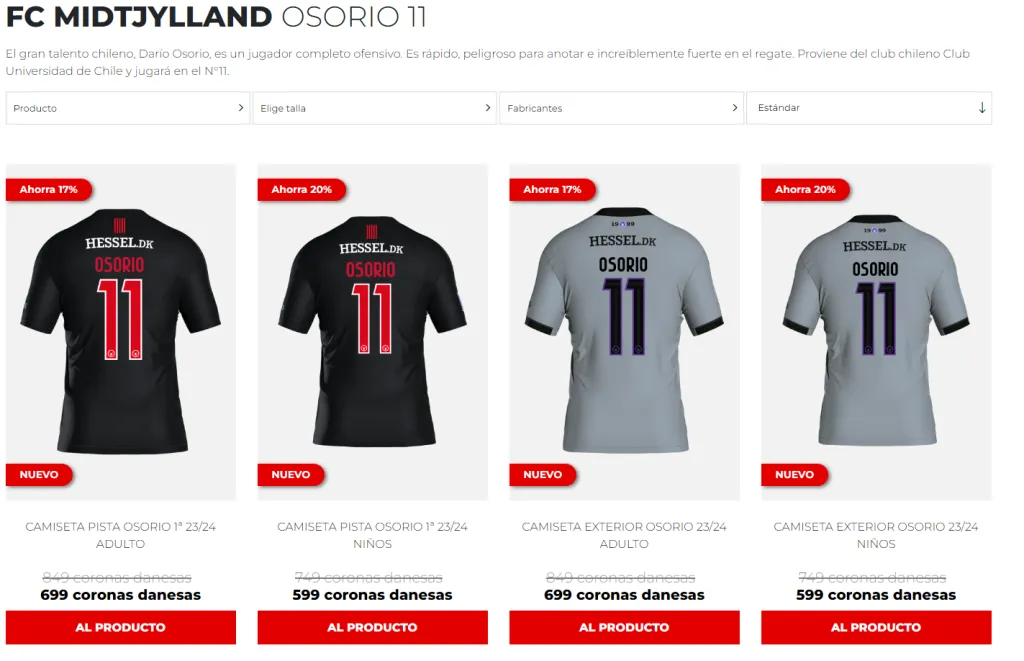Image resolution: width=1024 pixels, height=661 pixels.
Task: Click the Fabricantes chevron arrow
Action: point(734,108)
